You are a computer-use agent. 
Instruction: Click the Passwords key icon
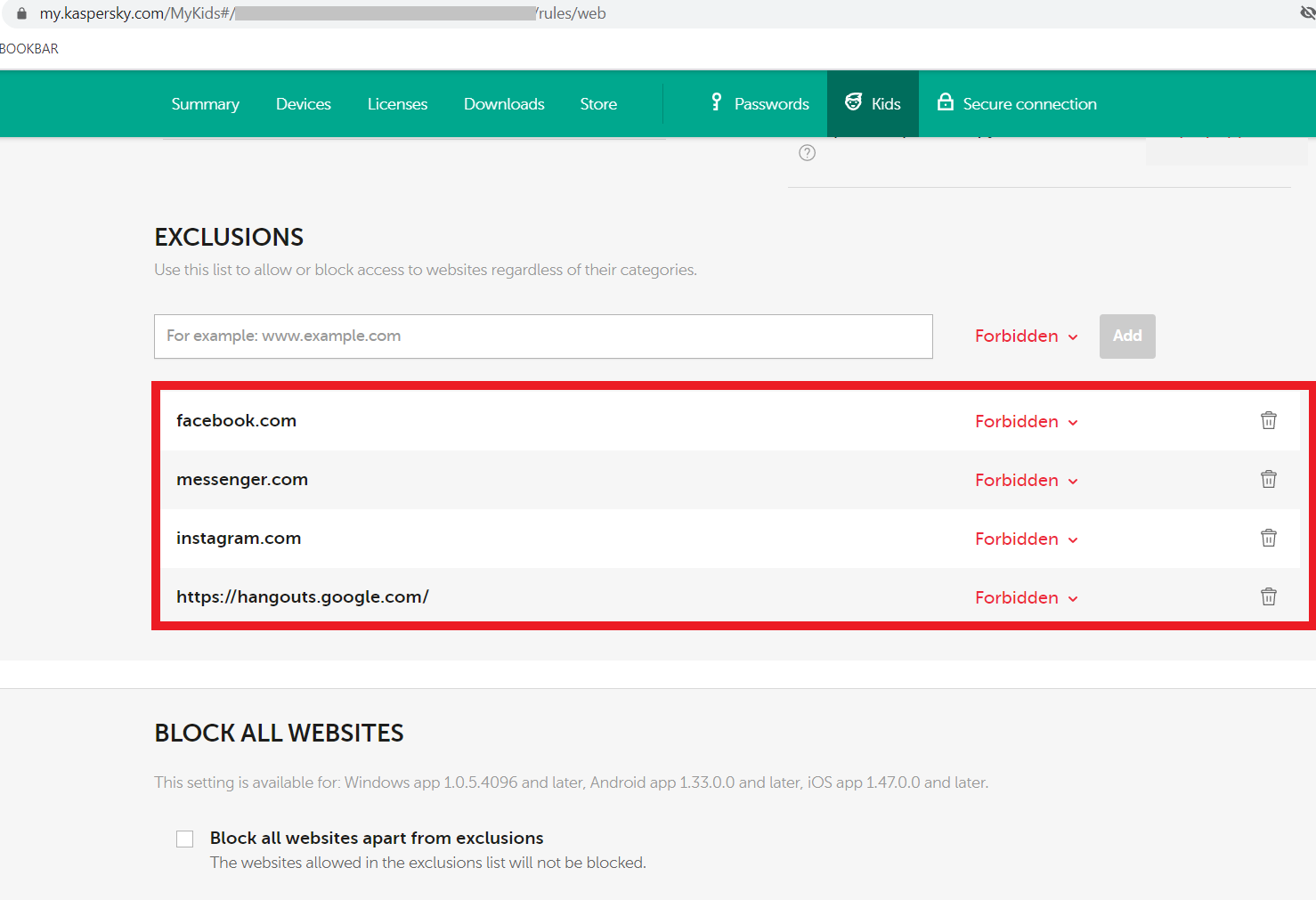click(x=716, y=102)
